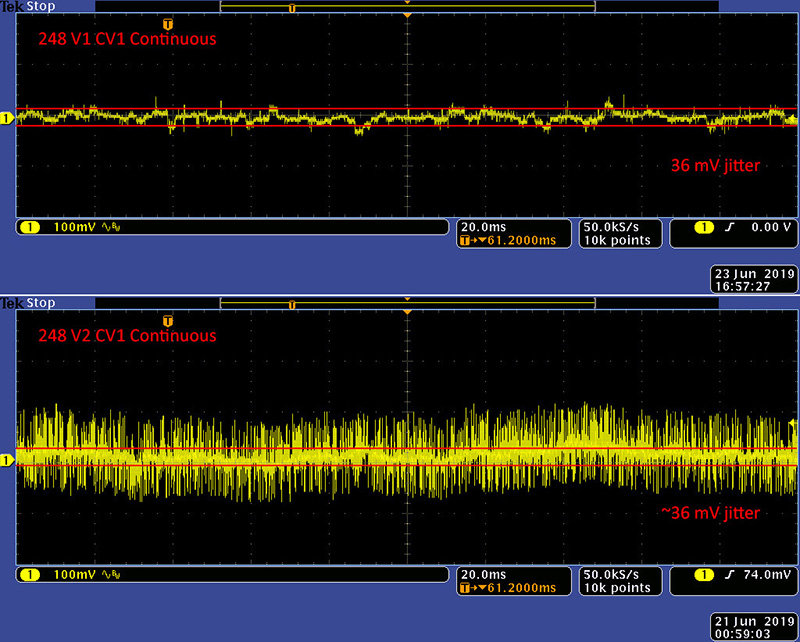Click the orange trigger T marker in top capture
Viewport: 800px width, 642px height.
[x=167, y=22]
